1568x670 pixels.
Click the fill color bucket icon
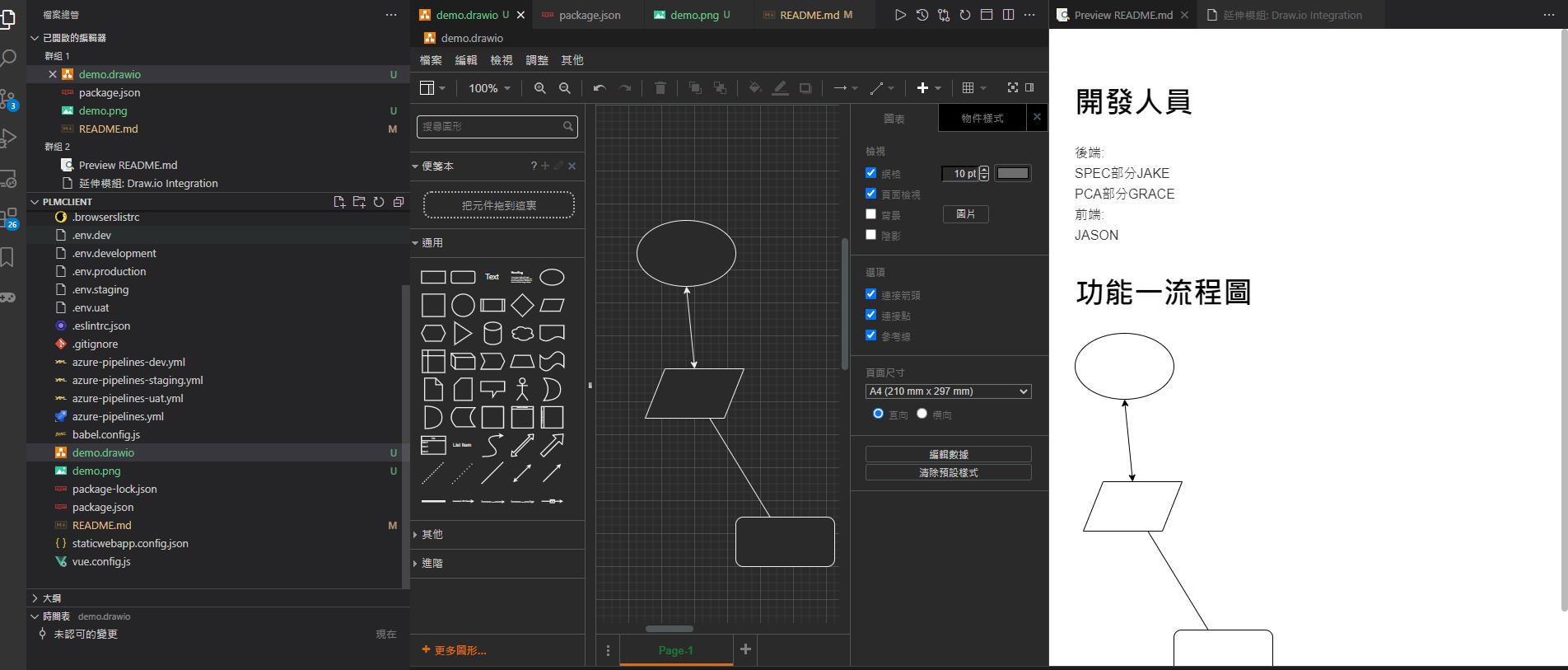point(754,87)
